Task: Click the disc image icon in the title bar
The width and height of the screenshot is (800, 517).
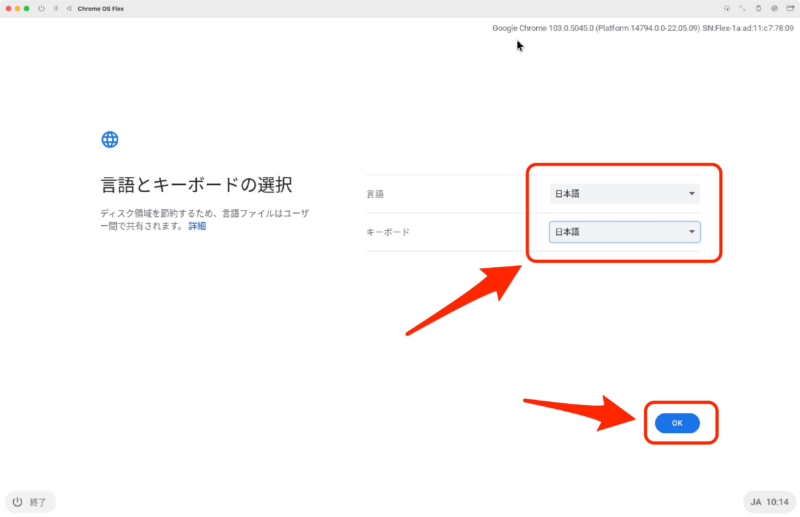Action: click(774, 8)
